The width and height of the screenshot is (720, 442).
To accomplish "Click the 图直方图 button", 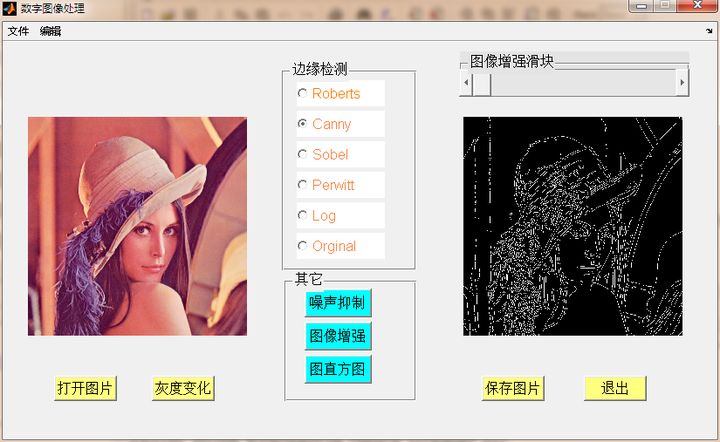I will click(338, 369).
